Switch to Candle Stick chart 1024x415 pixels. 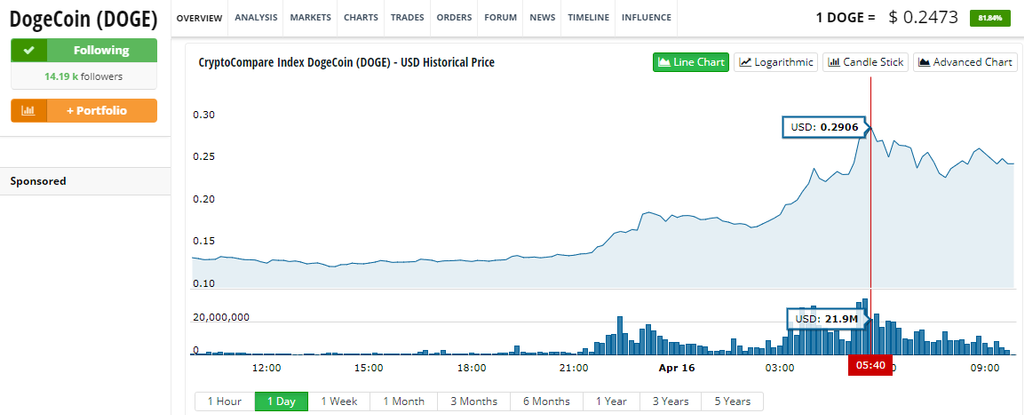(x=865, y=62)
